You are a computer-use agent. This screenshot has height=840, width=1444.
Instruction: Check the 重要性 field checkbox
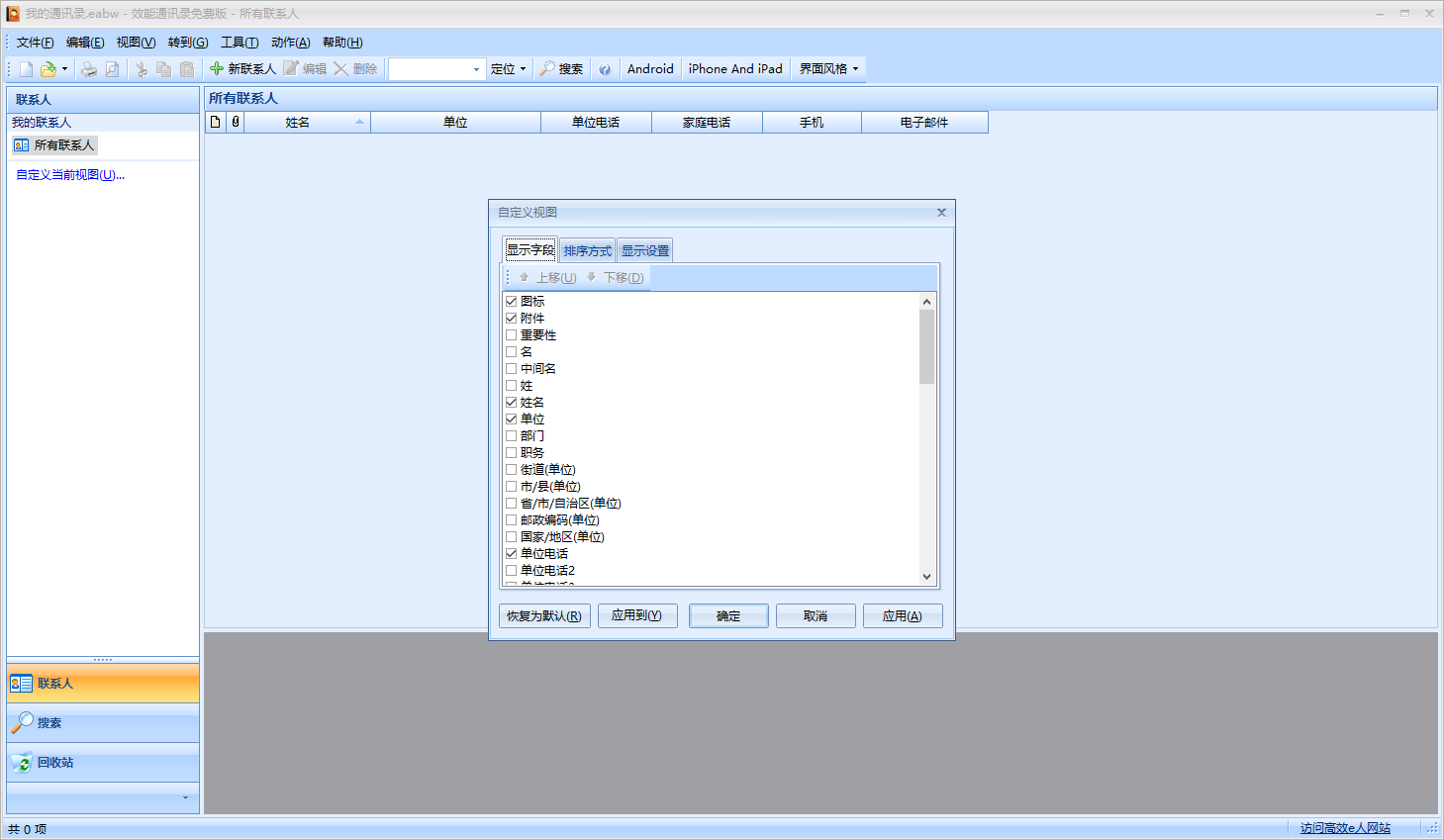point(512,334)
